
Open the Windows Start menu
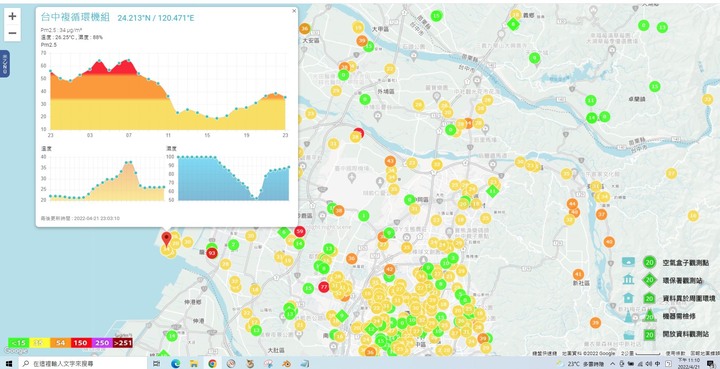(9, 363)
